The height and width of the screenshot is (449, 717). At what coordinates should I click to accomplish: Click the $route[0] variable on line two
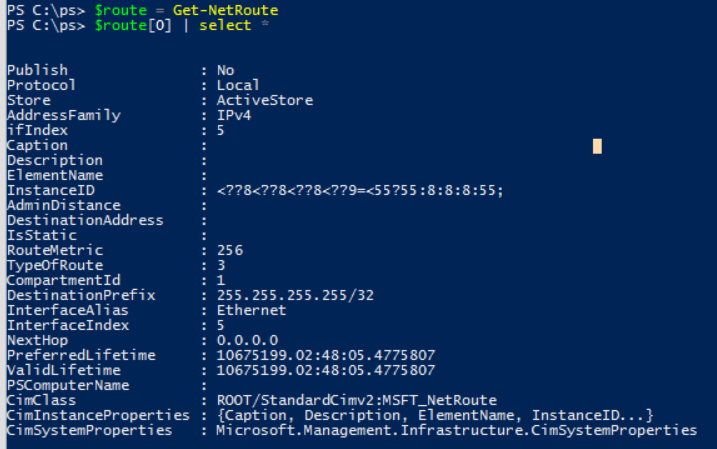point(133,25)
